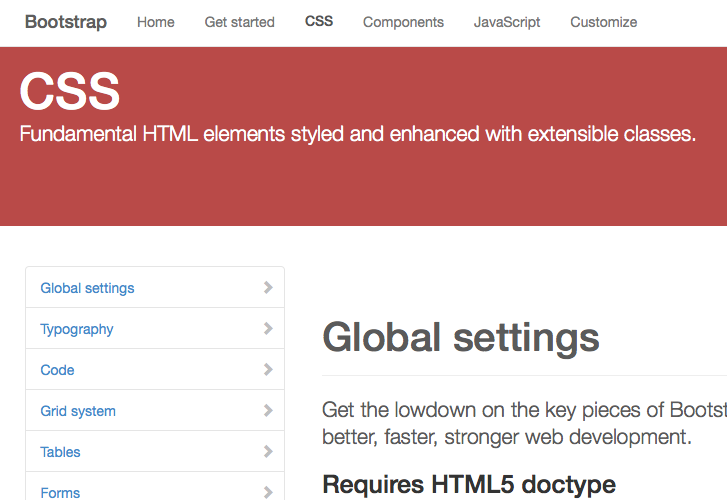This screenshot has height=500, width=727.
Task: Click the chevron icon beside Global settings
Action: (x=268, y=288)
